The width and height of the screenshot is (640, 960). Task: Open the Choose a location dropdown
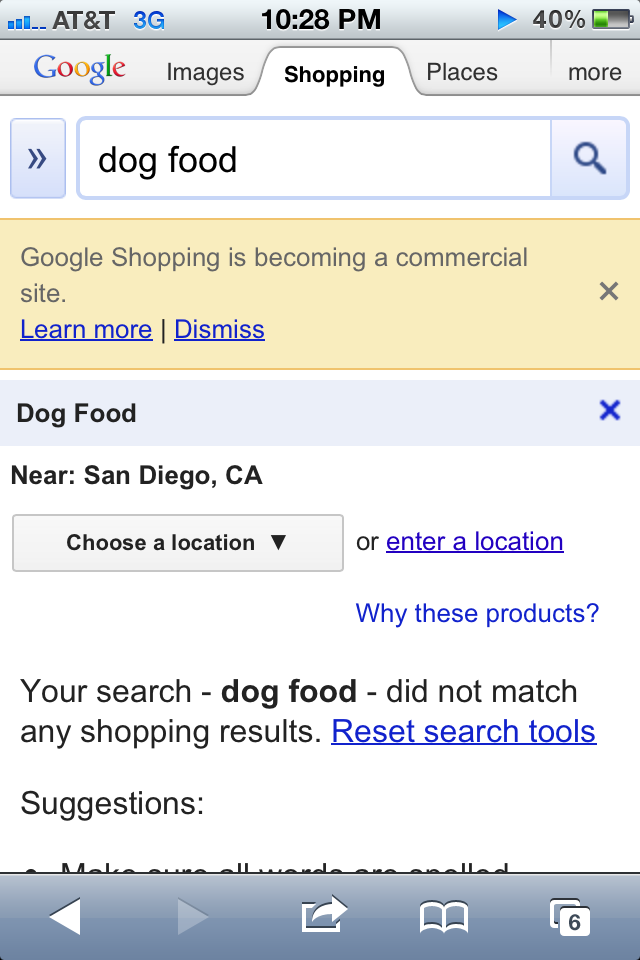[178, 543]
